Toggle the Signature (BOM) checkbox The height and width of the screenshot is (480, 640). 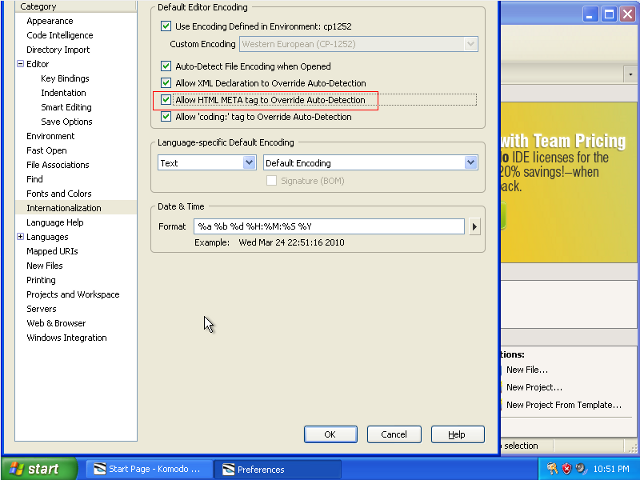pos(271,181)
